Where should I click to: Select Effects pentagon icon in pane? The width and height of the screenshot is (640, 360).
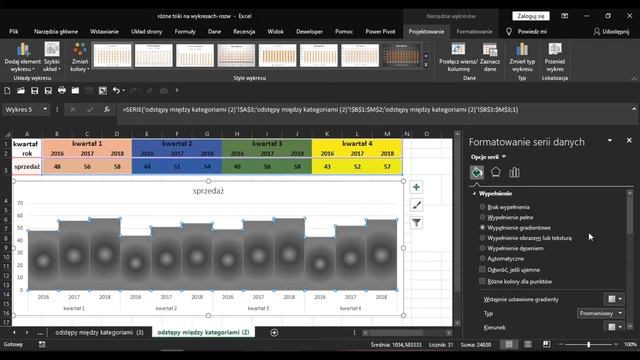(496, 172)
